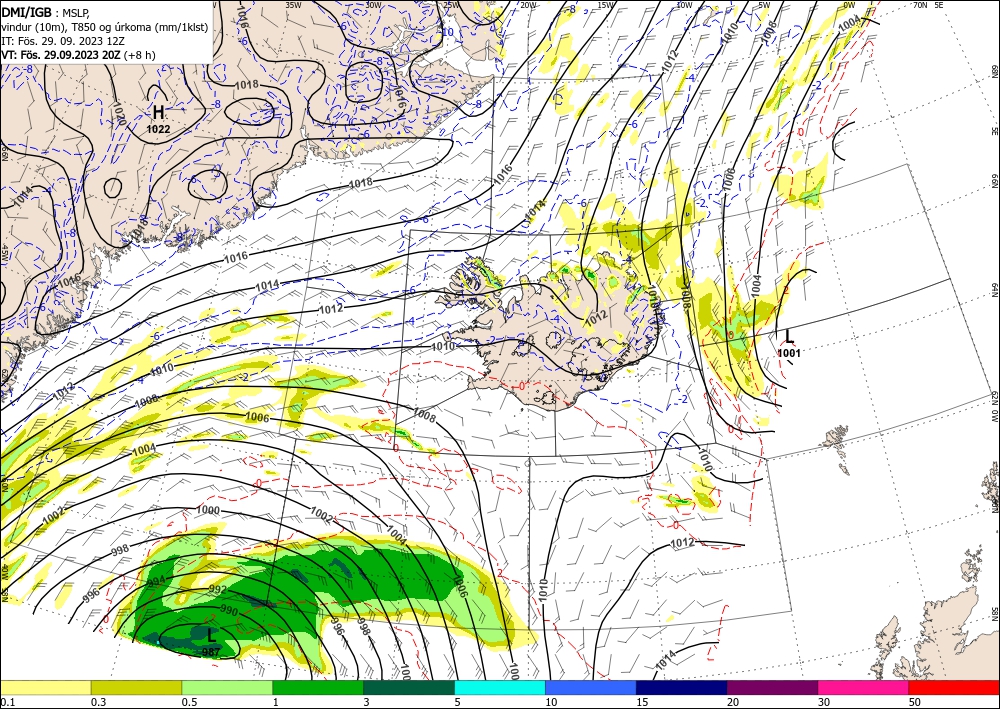This screenshot has height=709, width=1000.
Task: Click the 1022 pressure value under H
Action: click(x=158, y=129)
